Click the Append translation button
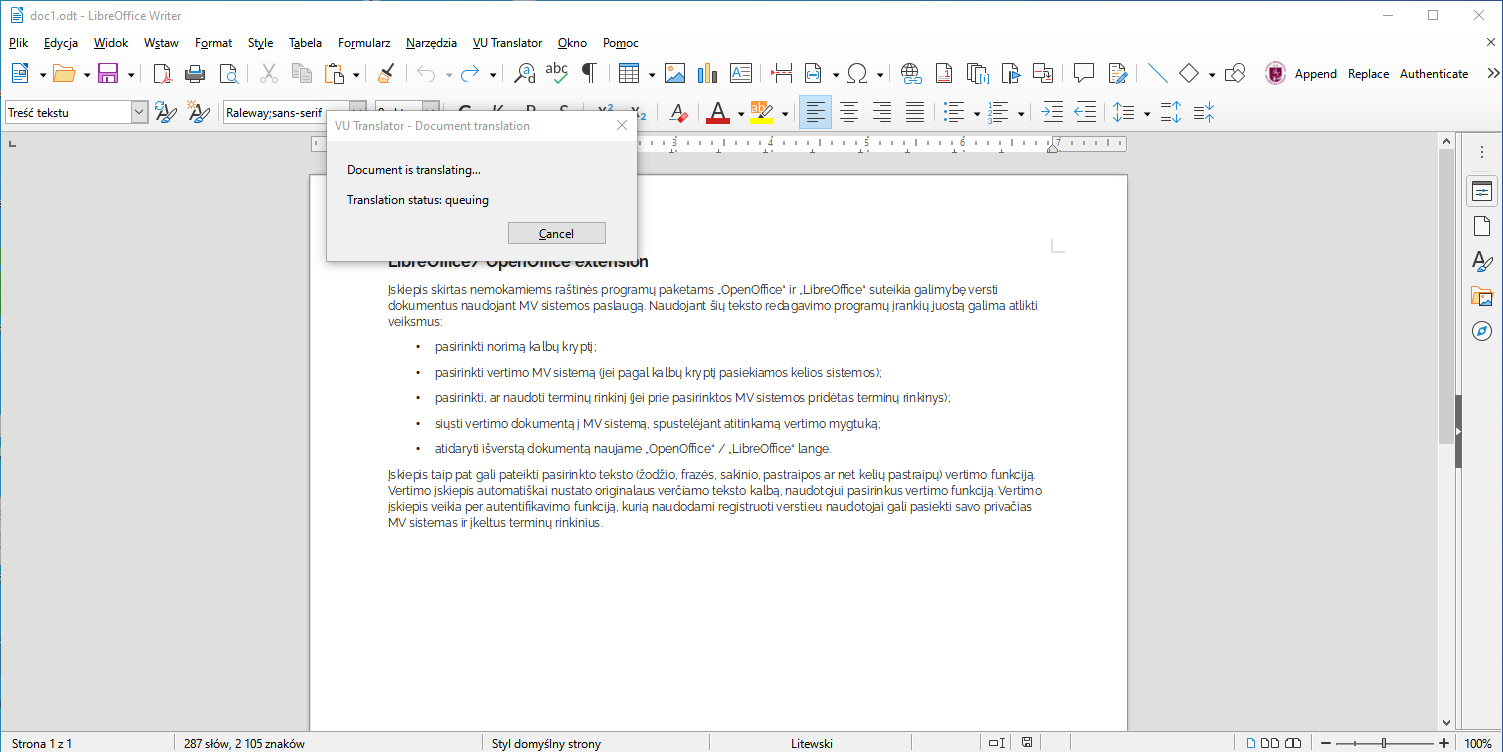1503x752 pixels. point(1315,74)
